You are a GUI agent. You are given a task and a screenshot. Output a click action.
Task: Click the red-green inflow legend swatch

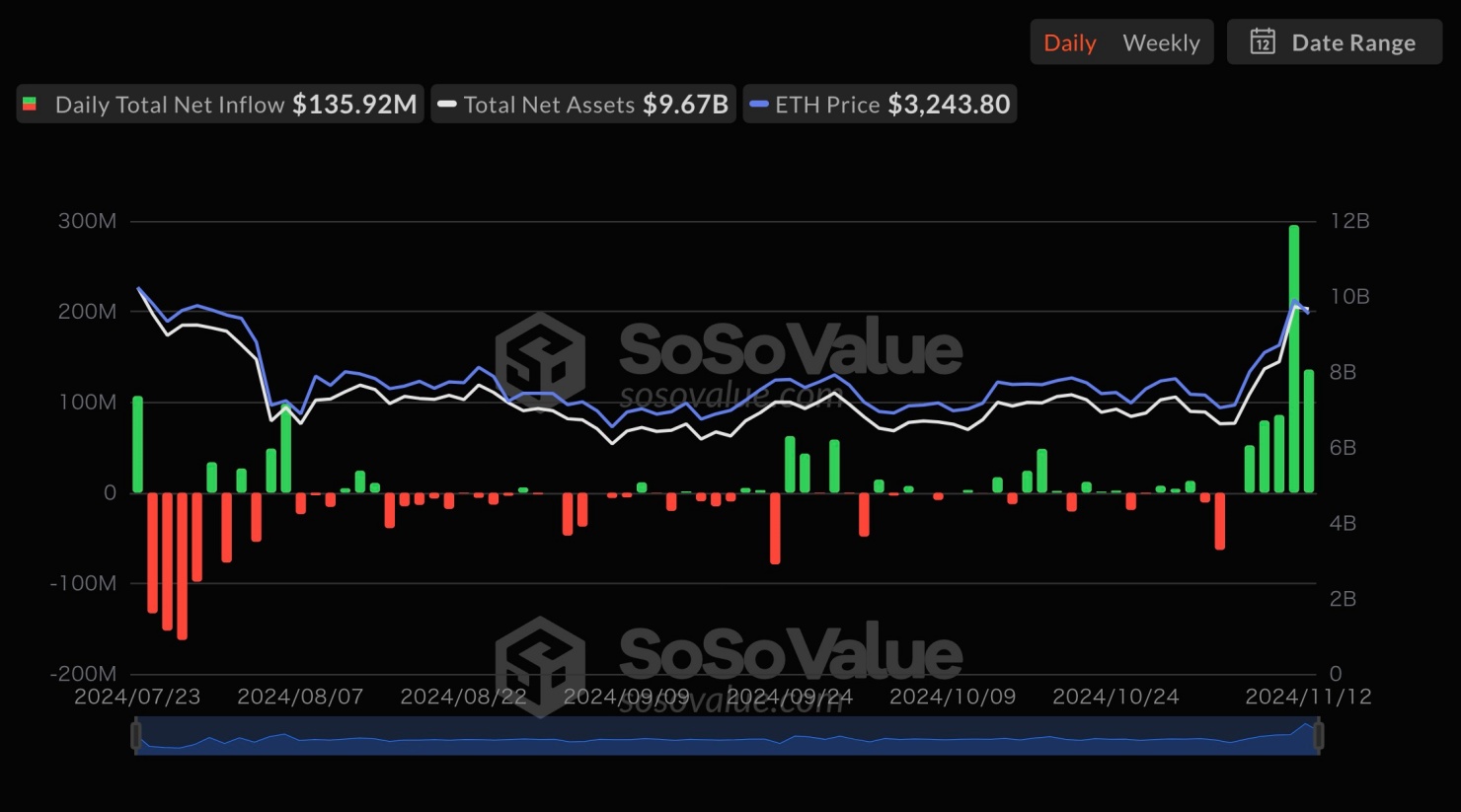30,104
